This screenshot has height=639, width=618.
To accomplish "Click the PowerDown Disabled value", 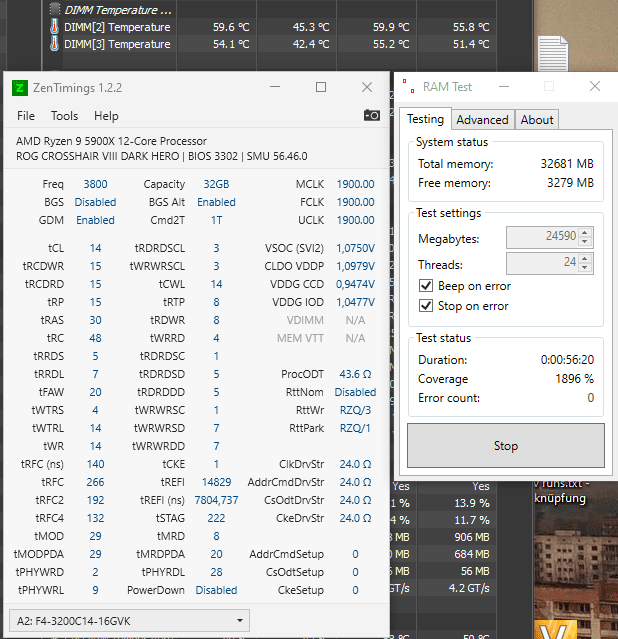I will point(216,590).
